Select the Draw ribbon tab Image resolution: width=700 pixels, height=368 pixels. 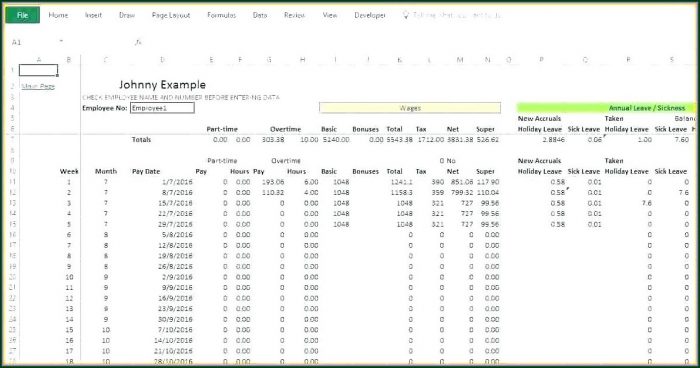coord(127,15)
